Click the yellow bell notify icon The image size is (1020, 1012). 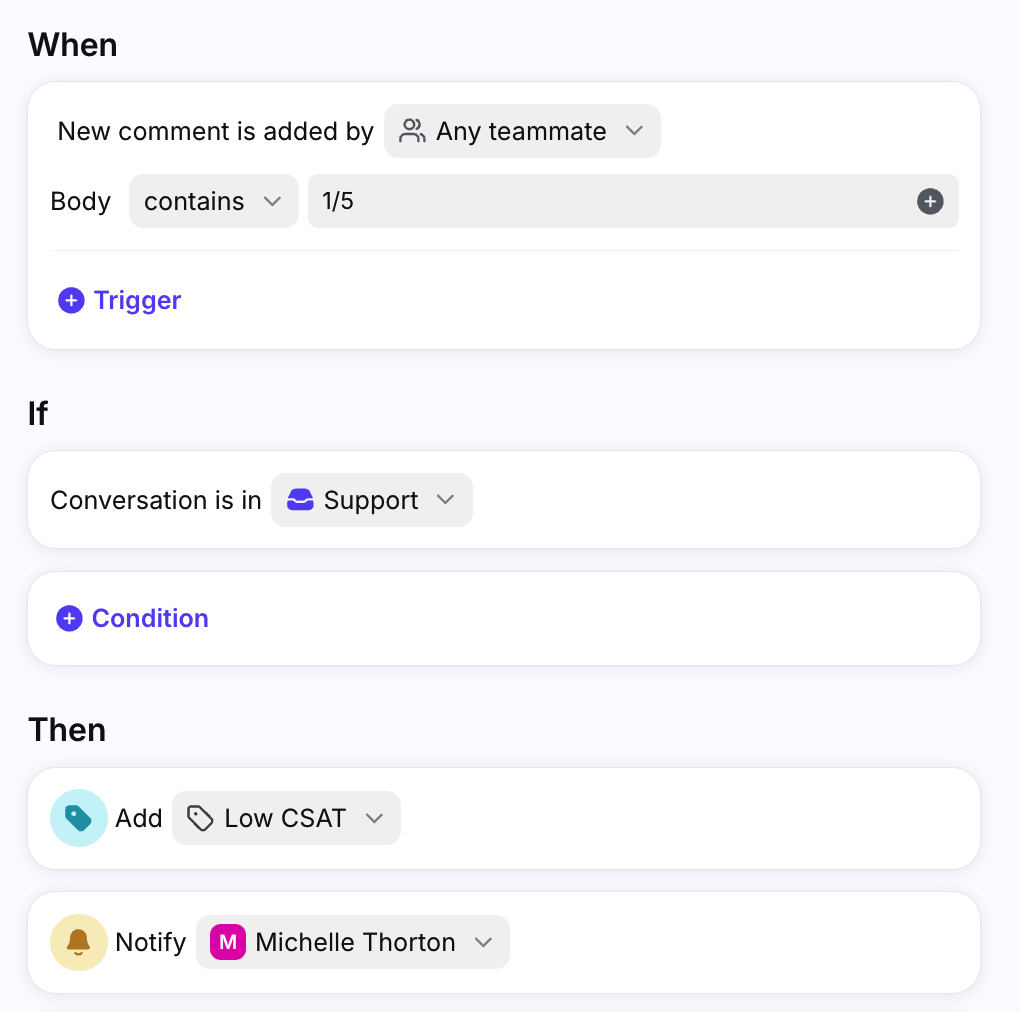point(79,942)
